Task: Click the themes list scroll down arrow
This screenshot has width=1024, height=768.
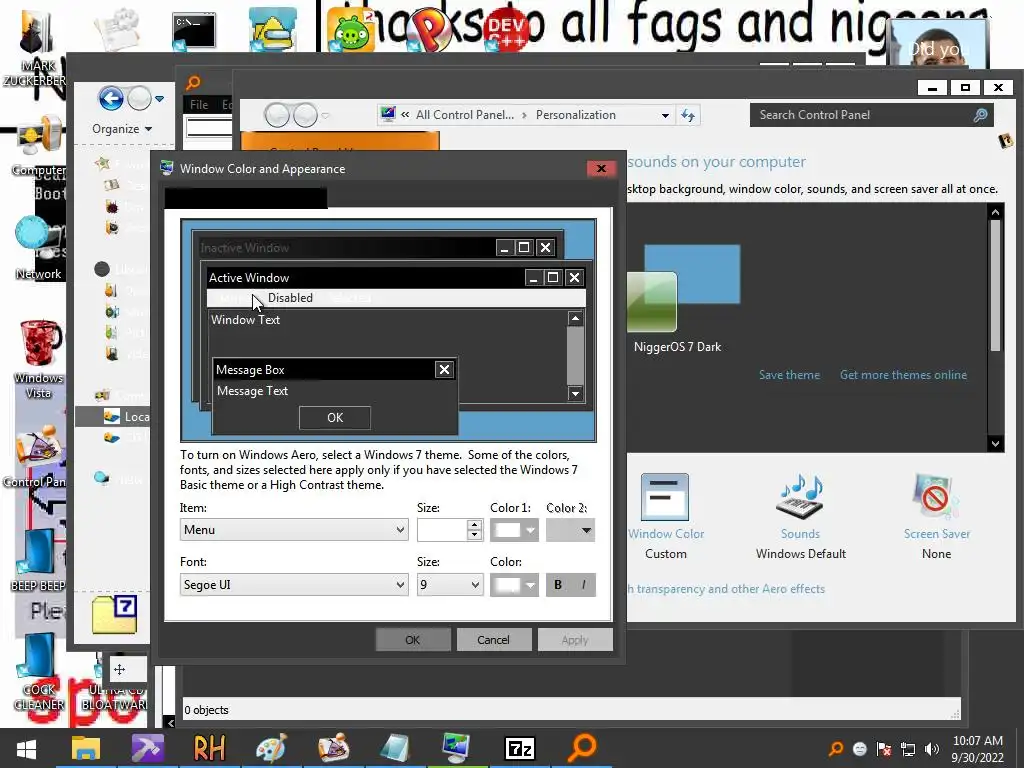Action: [x=995, y=443]
